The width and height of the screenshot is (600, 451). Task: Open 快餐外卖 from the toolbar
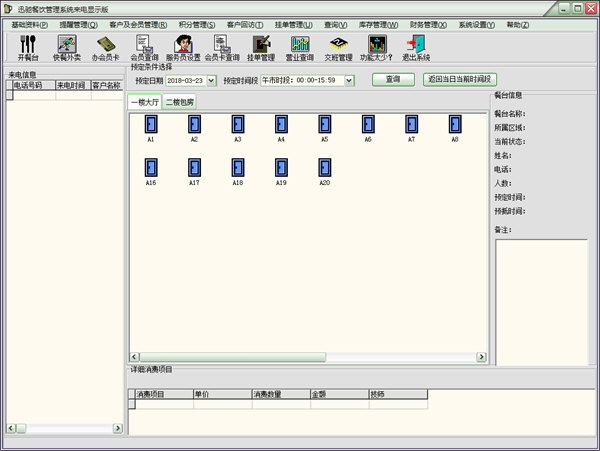pyautogui.click(x=66, y=46)
